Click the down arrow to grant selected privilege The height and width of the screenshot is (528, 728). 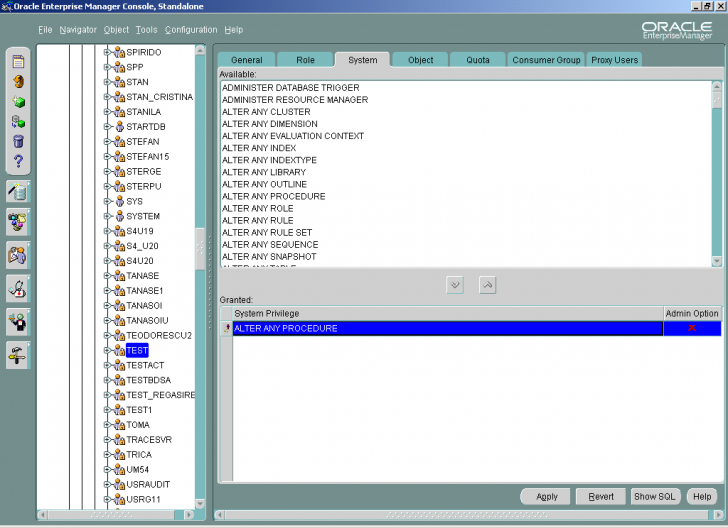coord(455,285)
